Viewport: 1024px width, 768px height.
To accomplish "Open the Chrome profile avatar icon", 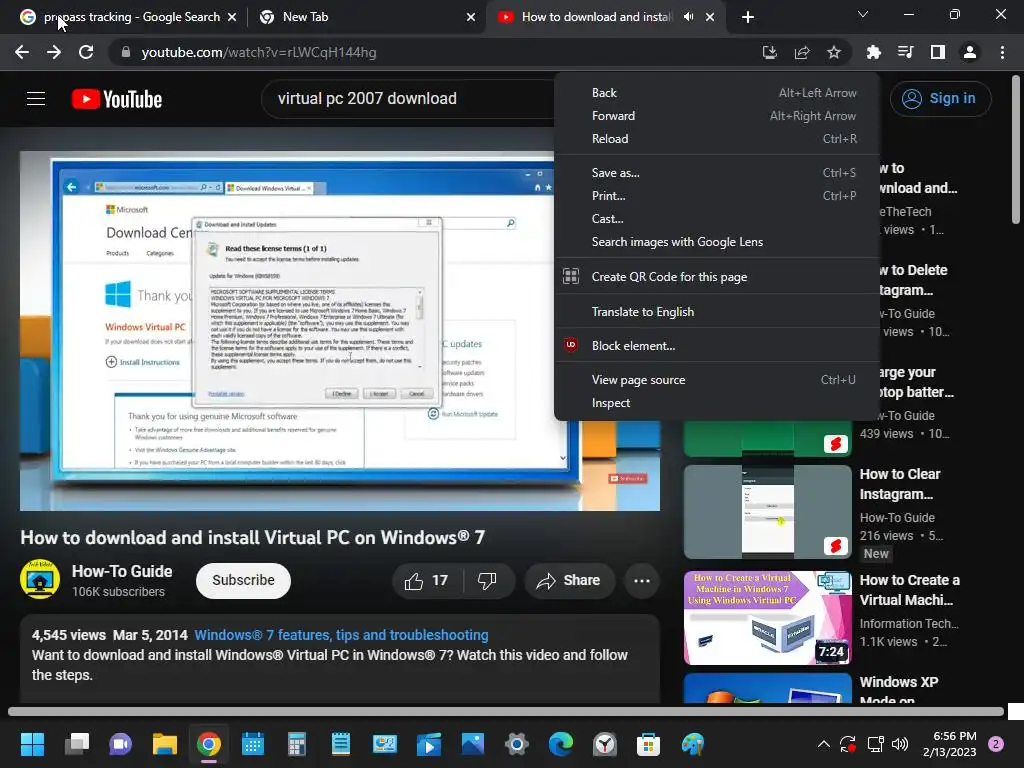I will point(970,52).
